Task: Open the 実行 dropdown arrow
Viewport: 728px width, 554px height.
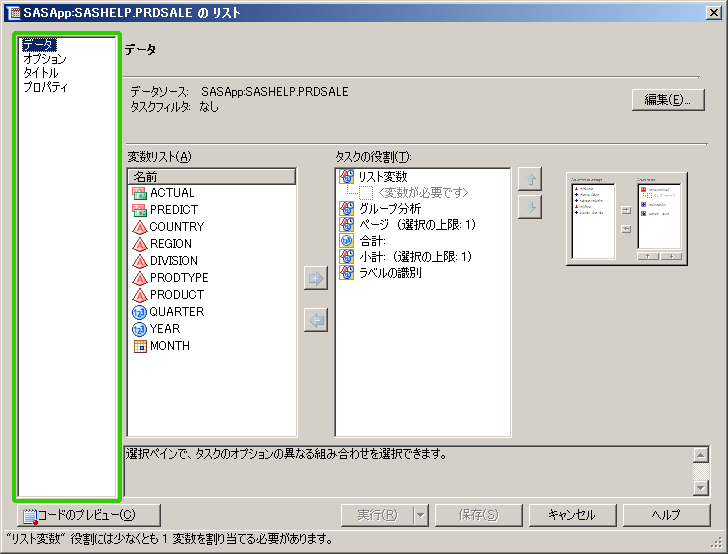Action: point(421,515)
